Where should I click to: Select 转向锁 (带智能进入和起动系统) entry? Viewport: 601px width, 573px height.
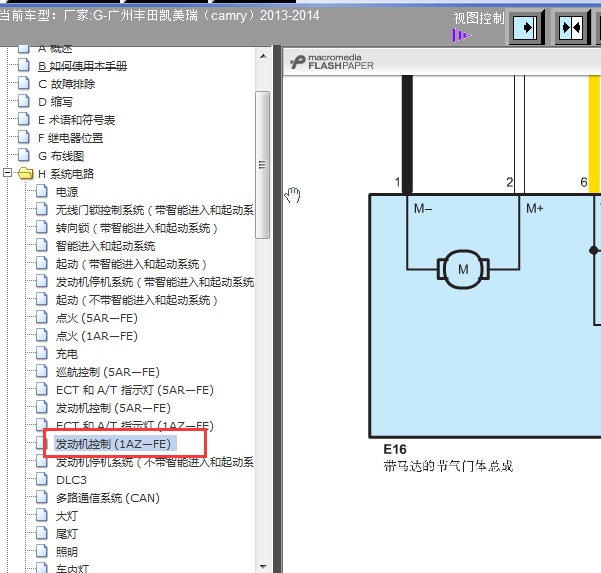click(137, 228)
